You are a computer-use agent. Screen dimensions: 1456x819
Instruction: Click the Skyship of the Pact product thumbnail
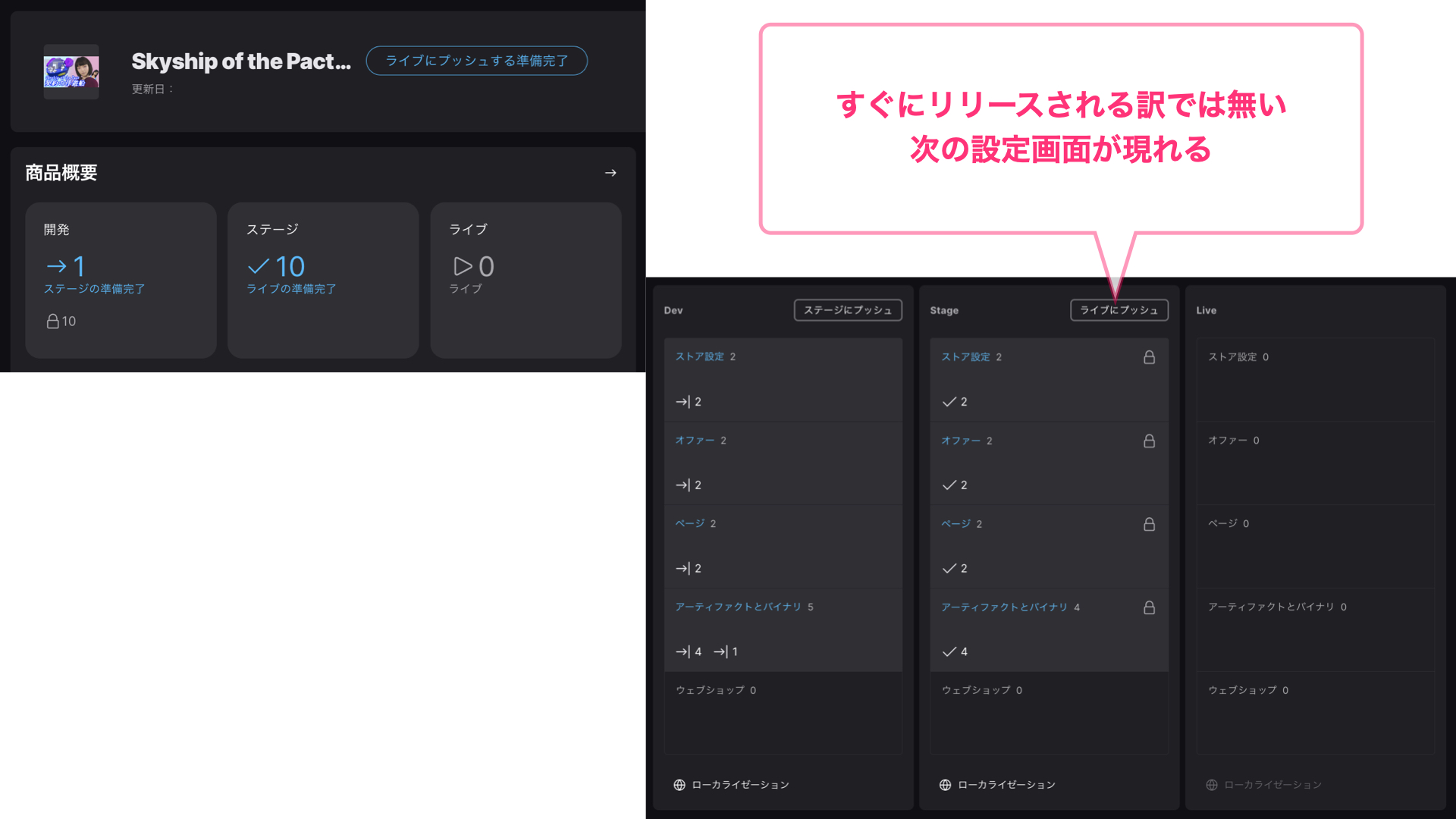(x=71, y=72)
